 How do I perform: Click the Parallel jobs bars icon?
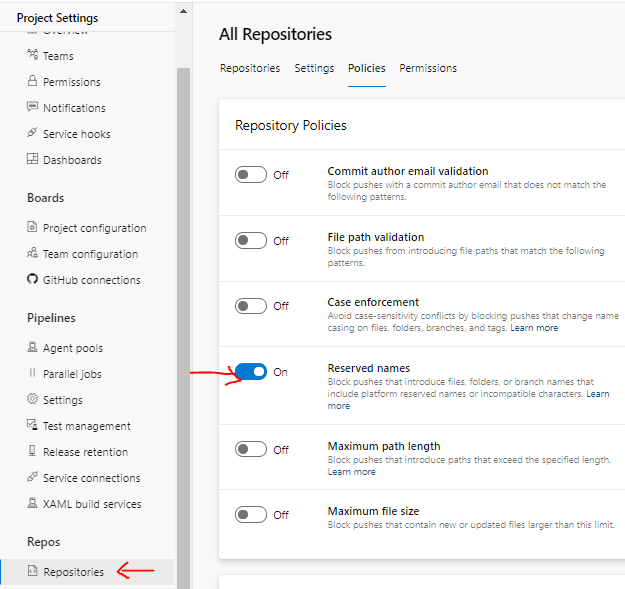click(x=32, y=373)
